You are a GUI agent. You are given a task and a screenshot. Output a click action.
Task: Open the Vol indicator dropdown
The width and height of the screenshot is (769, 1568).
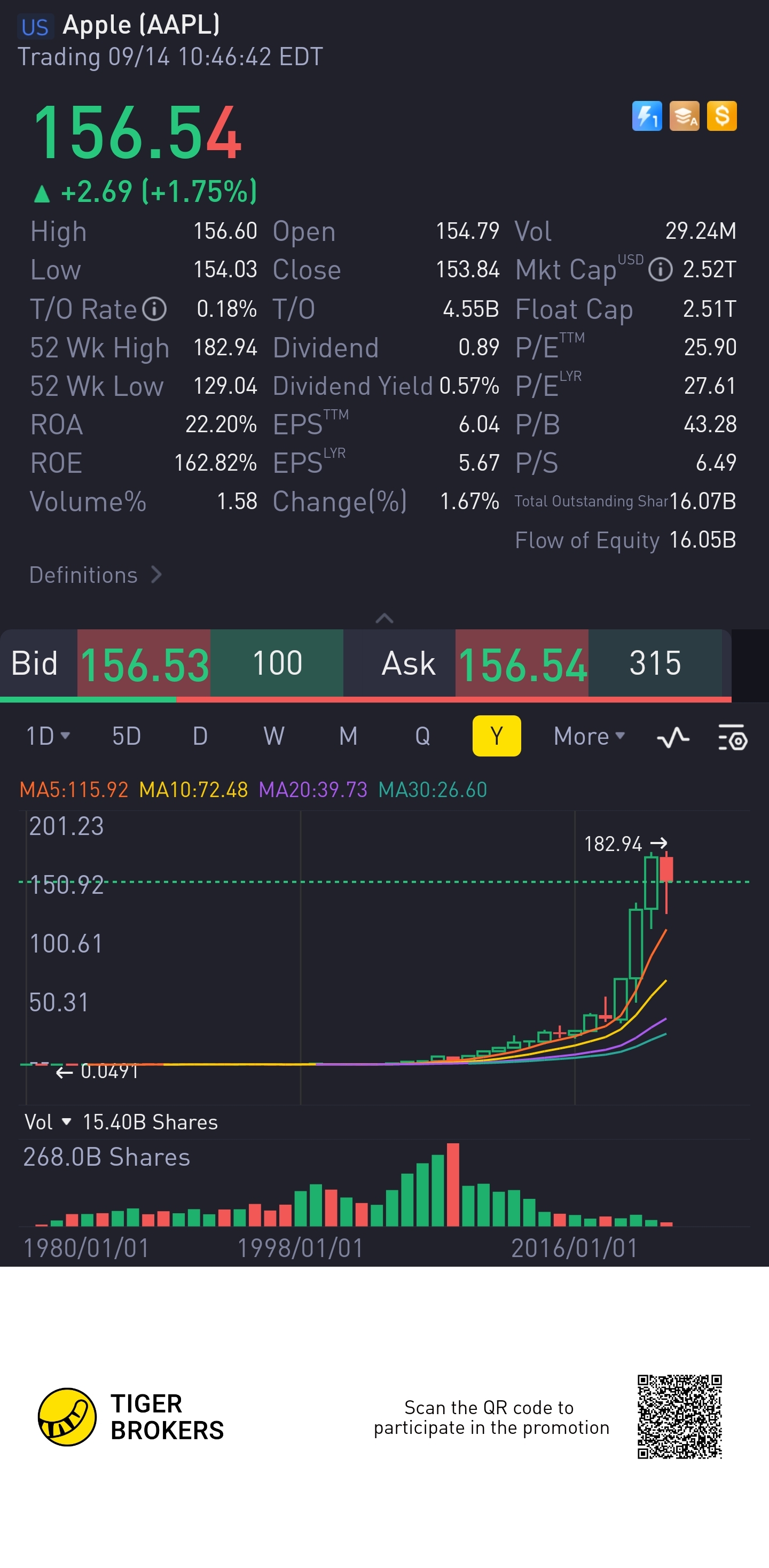(48, 1122)
